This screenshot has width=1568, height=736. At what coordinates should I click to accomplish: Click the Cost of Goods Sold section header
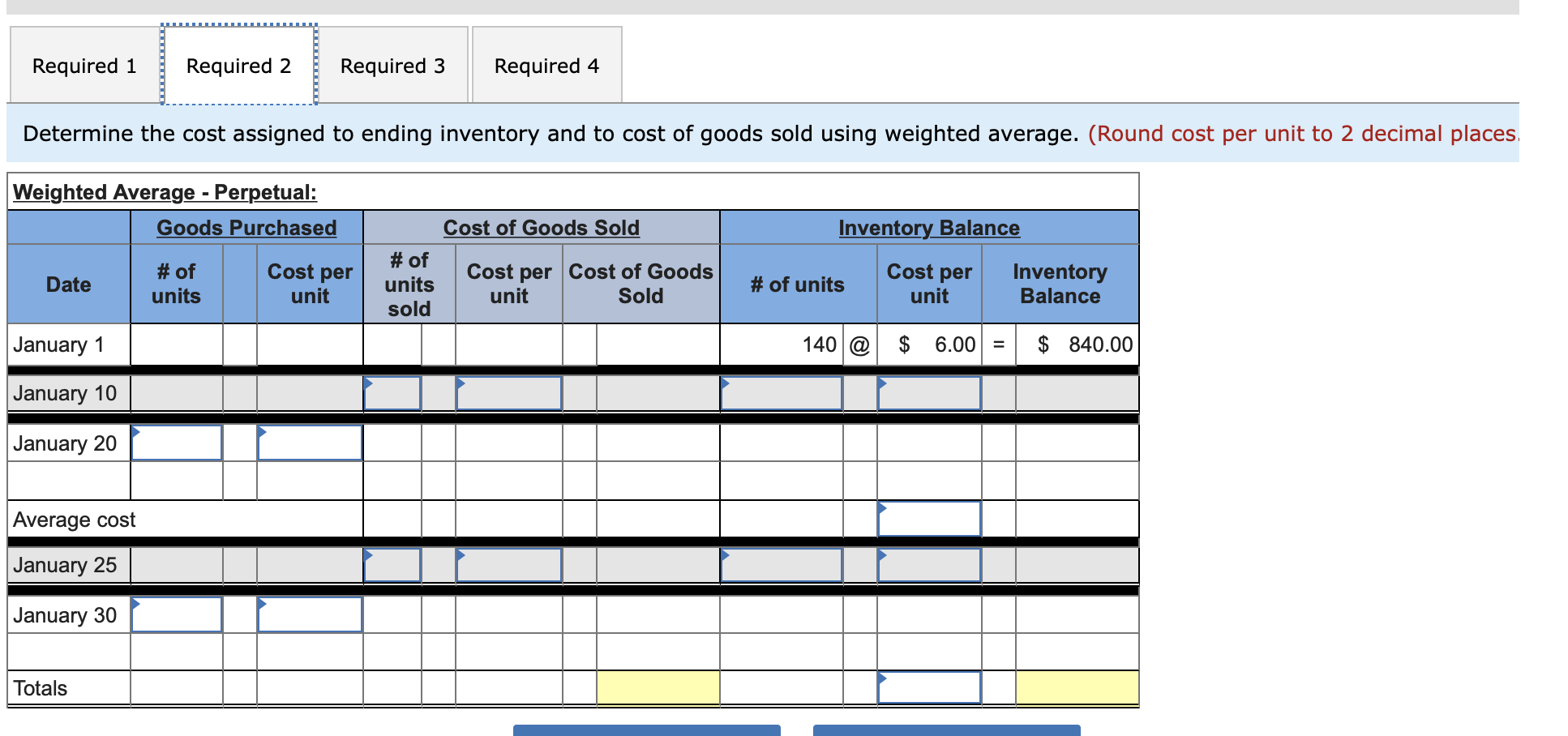tap(542, 228)
